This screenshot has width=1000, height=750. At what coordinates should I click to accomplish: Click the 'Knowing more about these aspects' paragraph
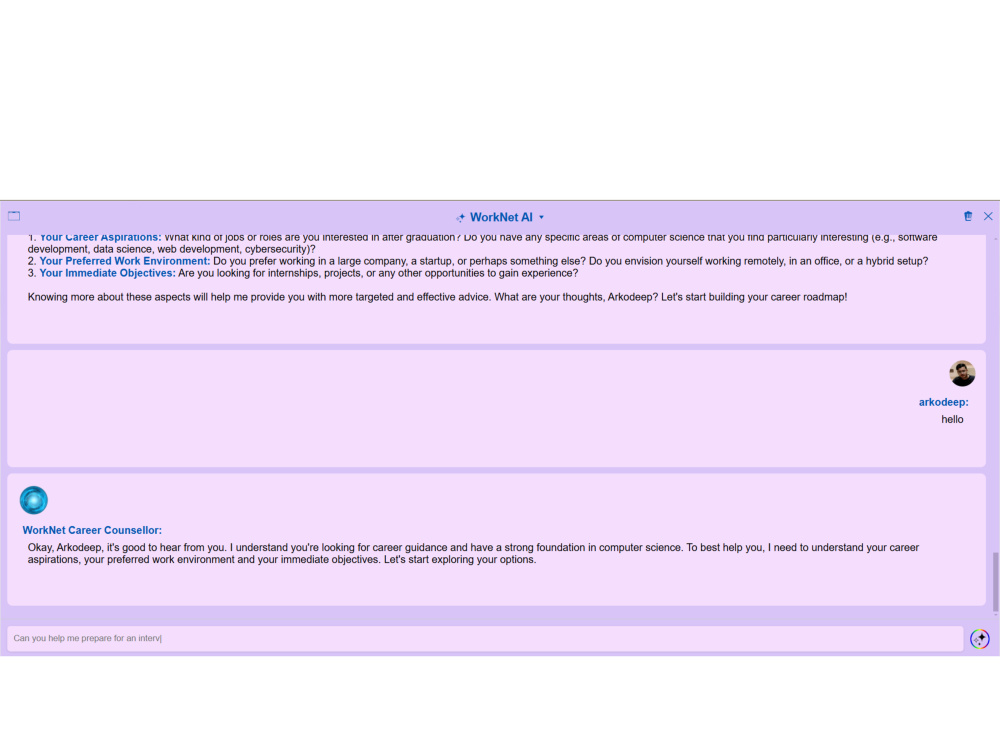437,297
